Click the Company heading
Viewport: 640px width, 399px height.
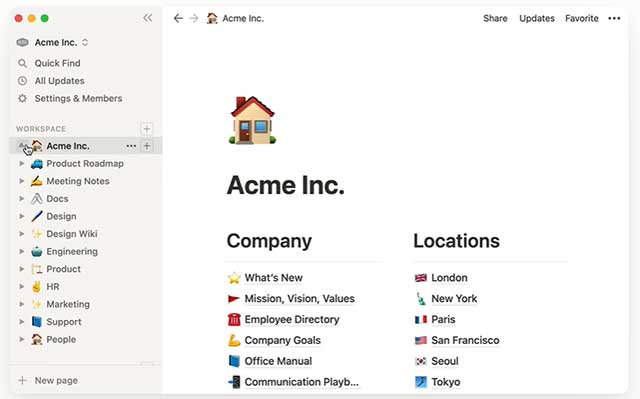click(269, 241)
